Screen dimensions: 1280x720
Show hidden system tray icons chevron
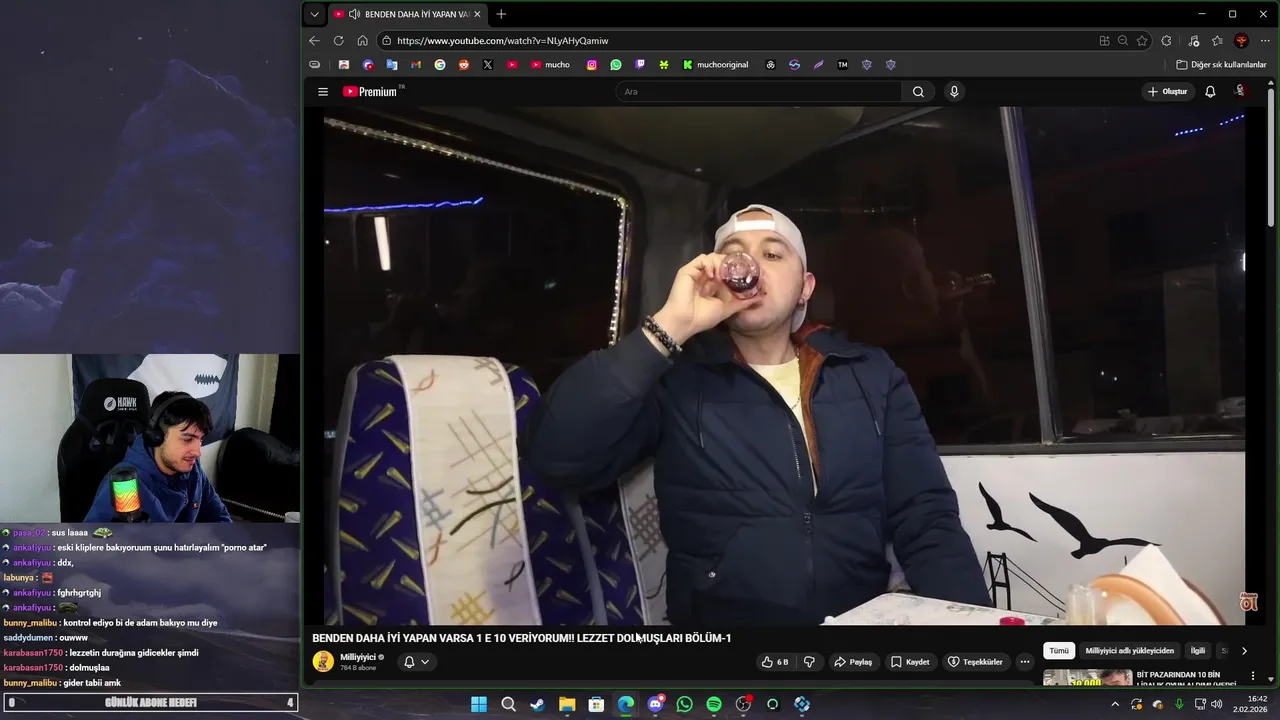[x=1116, y=704]
